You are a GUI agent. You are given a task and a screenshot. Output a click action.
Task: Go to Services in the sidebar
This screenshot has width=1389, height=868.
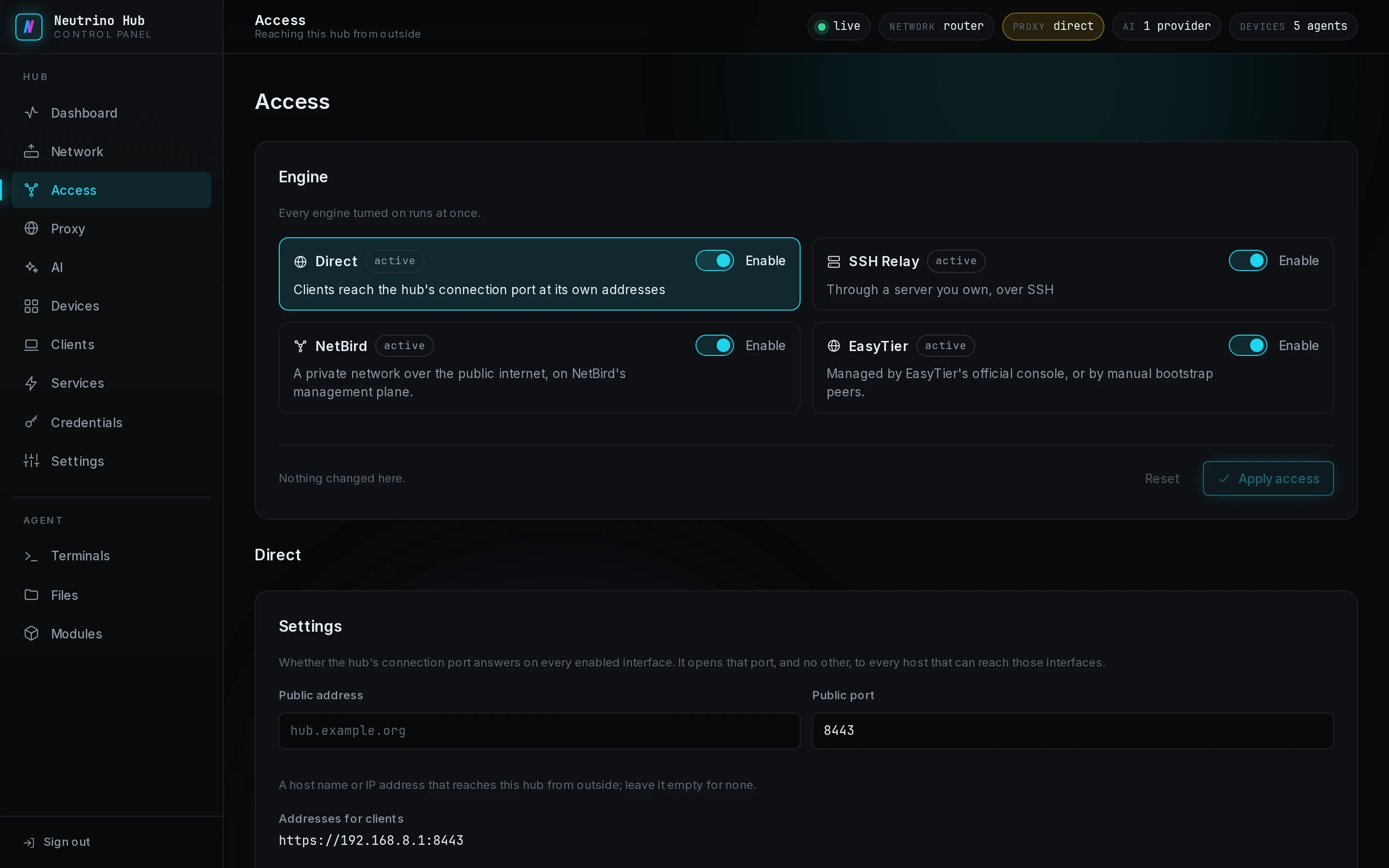click(111, 383)
